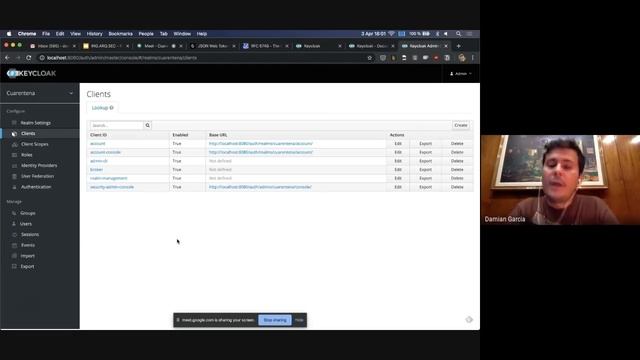Hide the screen sharing notification bar
Viewport: 640px width, 360px height.
299,320
